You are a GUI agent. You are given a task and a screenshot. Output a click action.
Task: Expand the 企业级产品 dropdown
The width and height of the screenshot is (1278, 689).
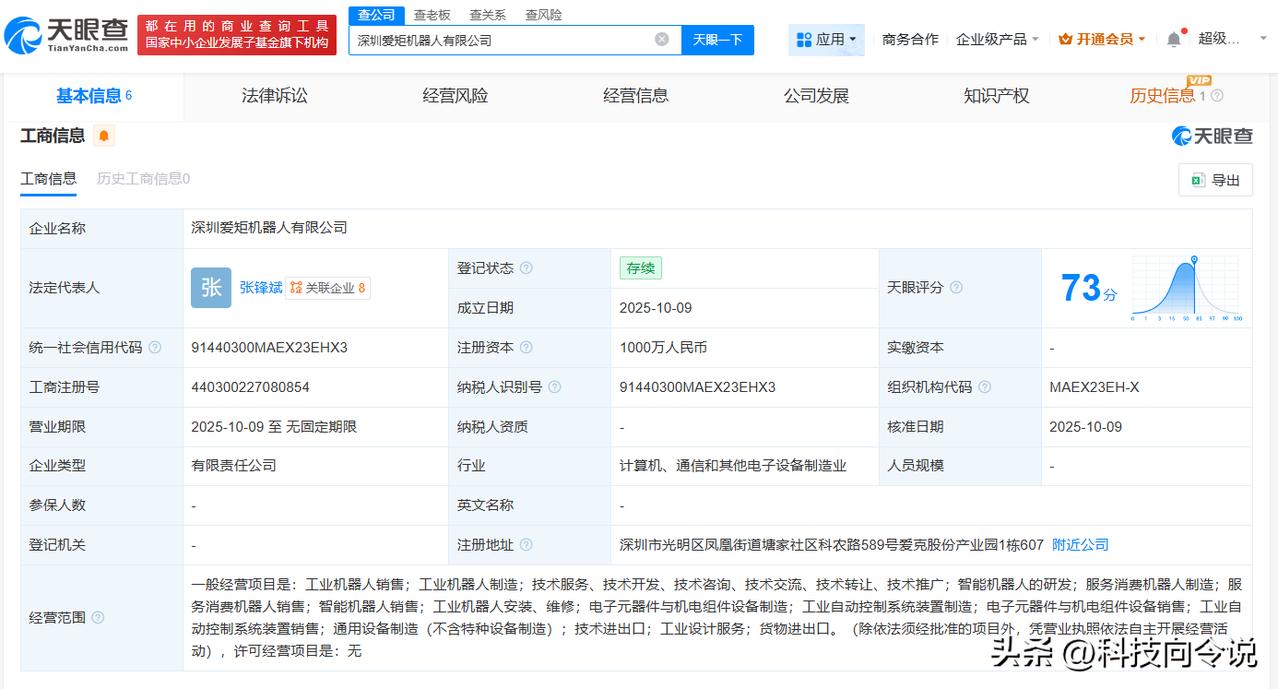(x=997, y=39)
